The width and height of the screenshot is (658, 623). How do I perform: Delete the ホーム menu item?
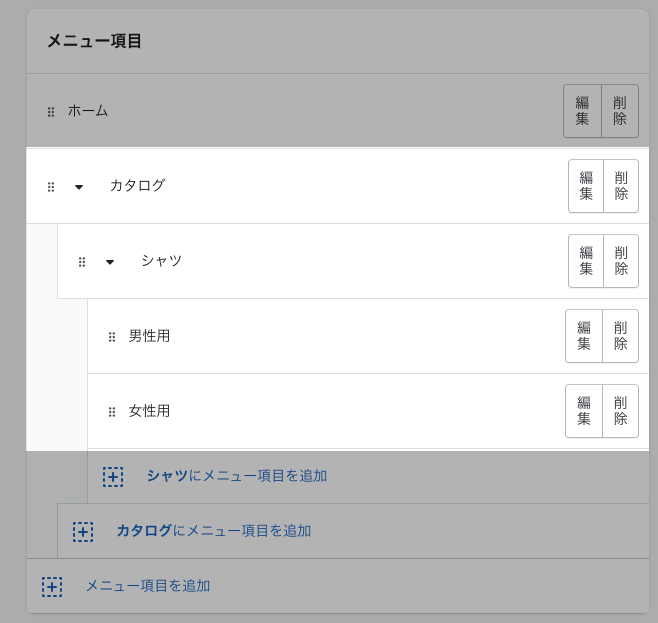pos(620,111)
